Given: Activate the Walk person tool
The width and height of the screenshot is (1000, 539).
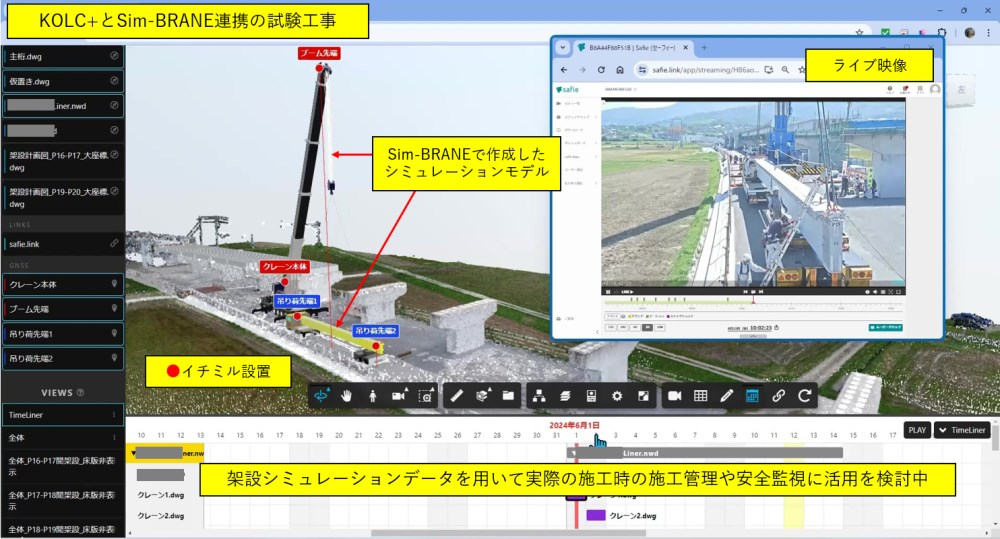Looking at the screenshot, I should tap(372, 396).
